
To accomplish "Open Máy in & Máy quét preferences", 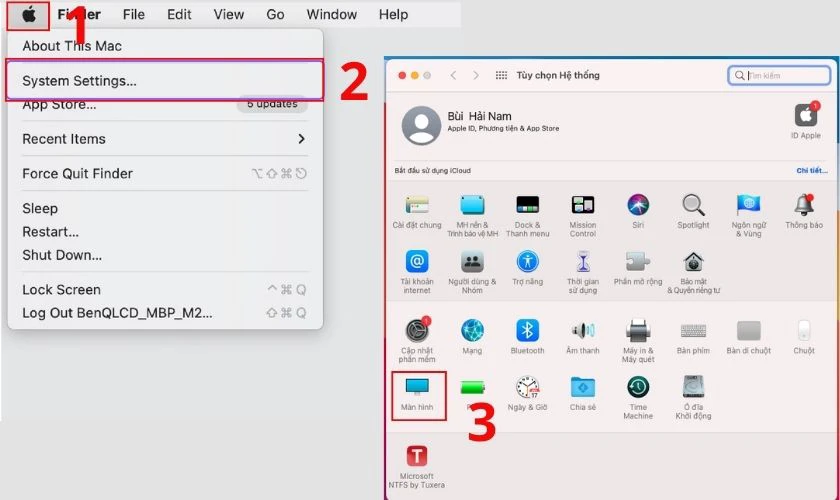I will coord(638,330).
